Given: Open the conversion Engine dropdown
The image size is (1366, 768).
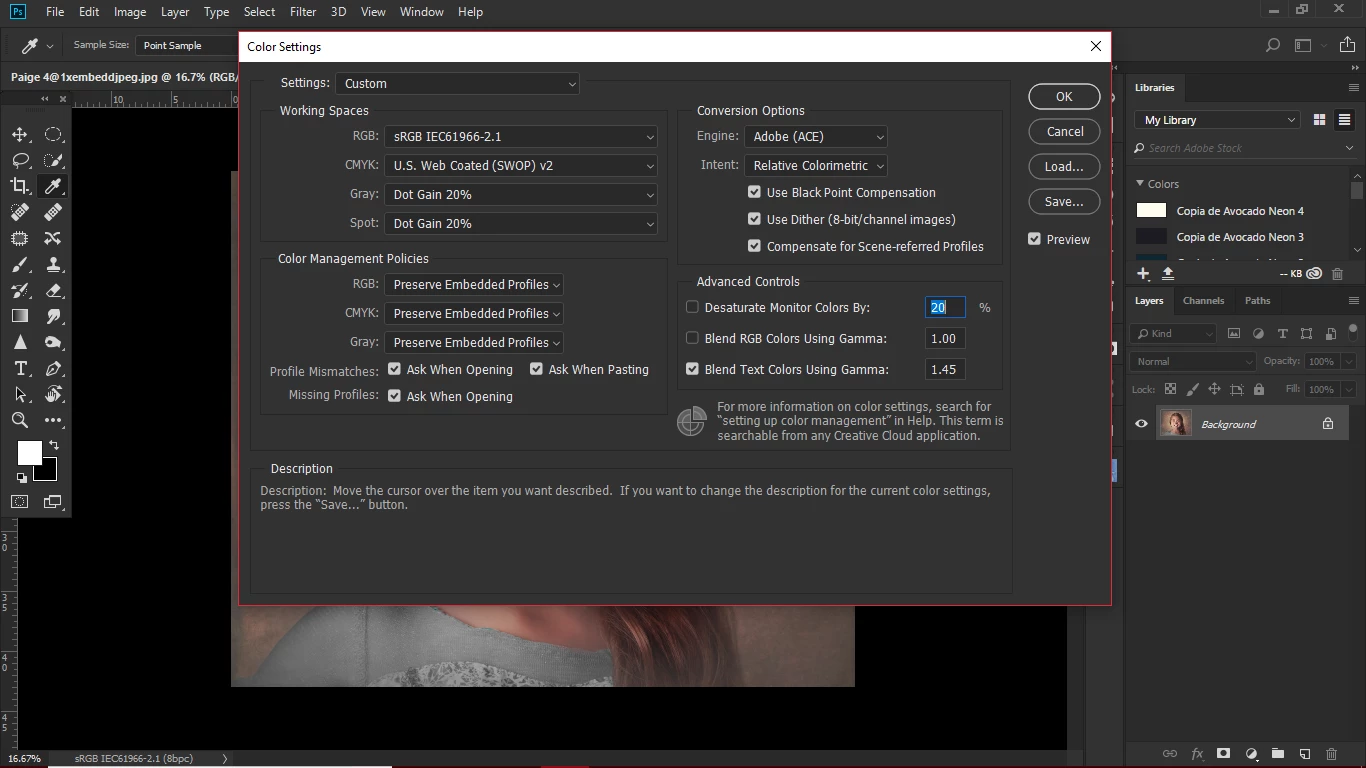Looking at the screenshot, I should (x=816, y=137).
